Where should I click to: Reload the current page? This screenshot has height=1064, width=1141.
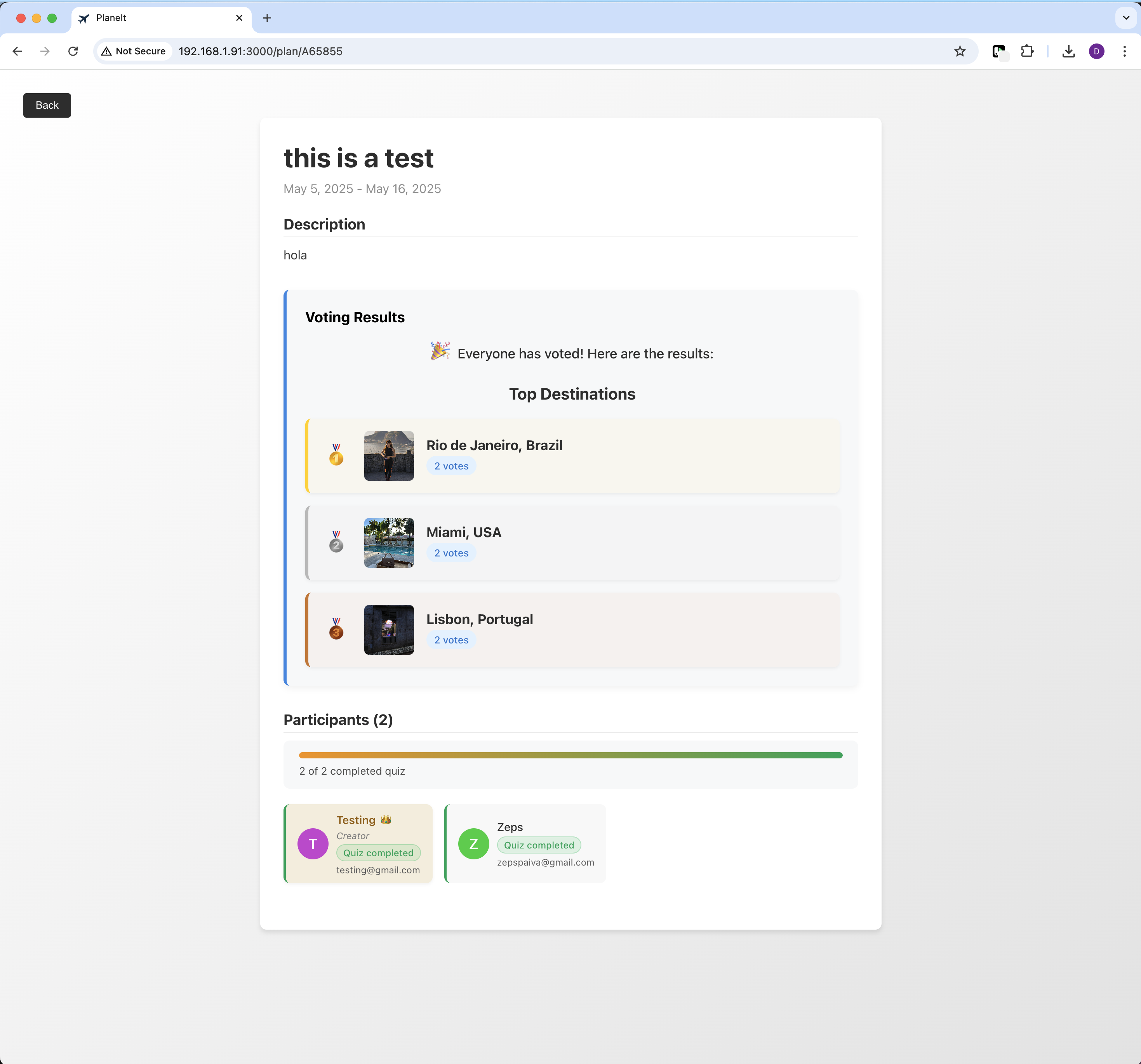73,51
